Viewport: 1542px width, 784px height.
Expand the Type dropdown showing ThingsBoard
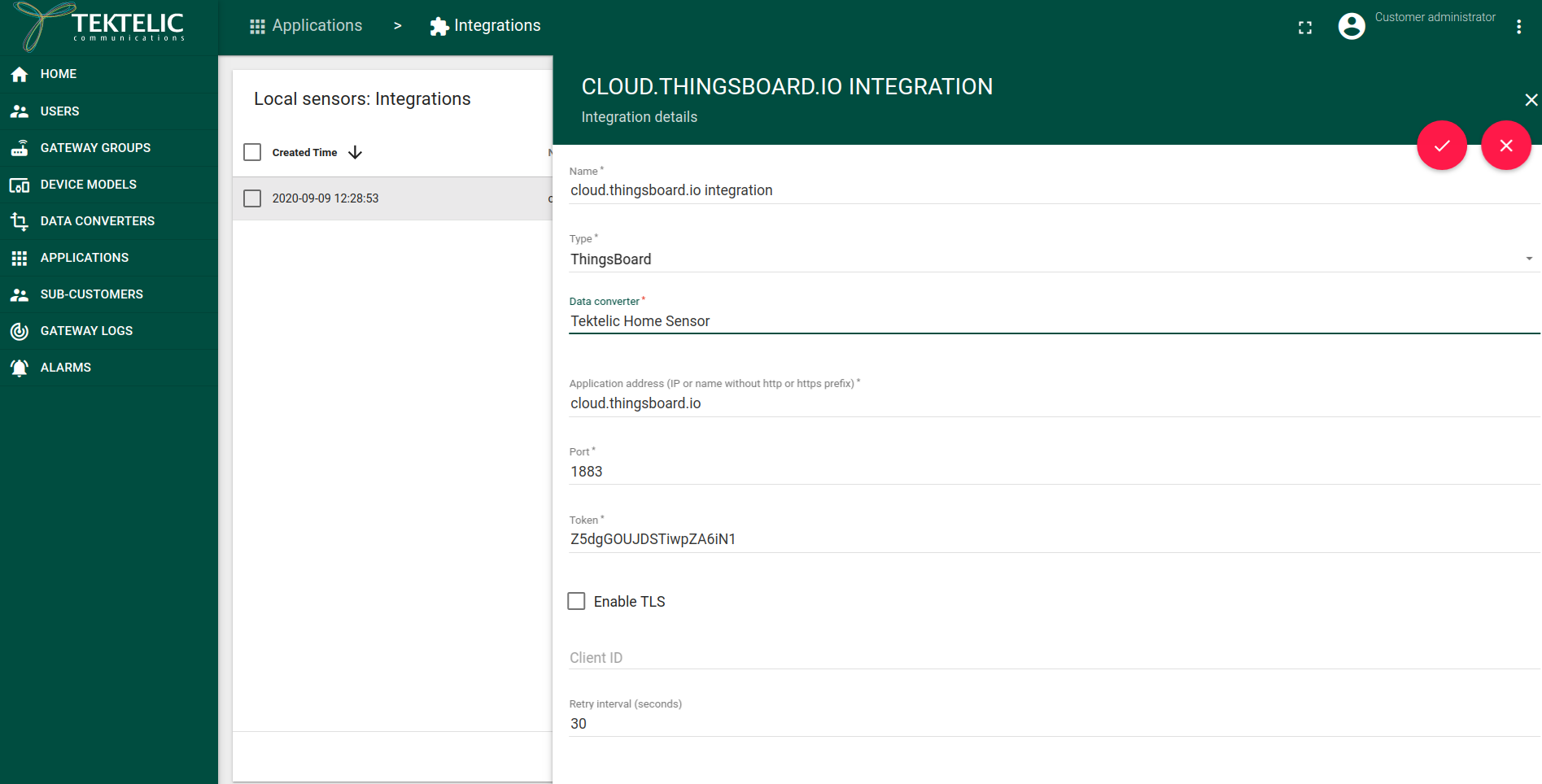1050,259
